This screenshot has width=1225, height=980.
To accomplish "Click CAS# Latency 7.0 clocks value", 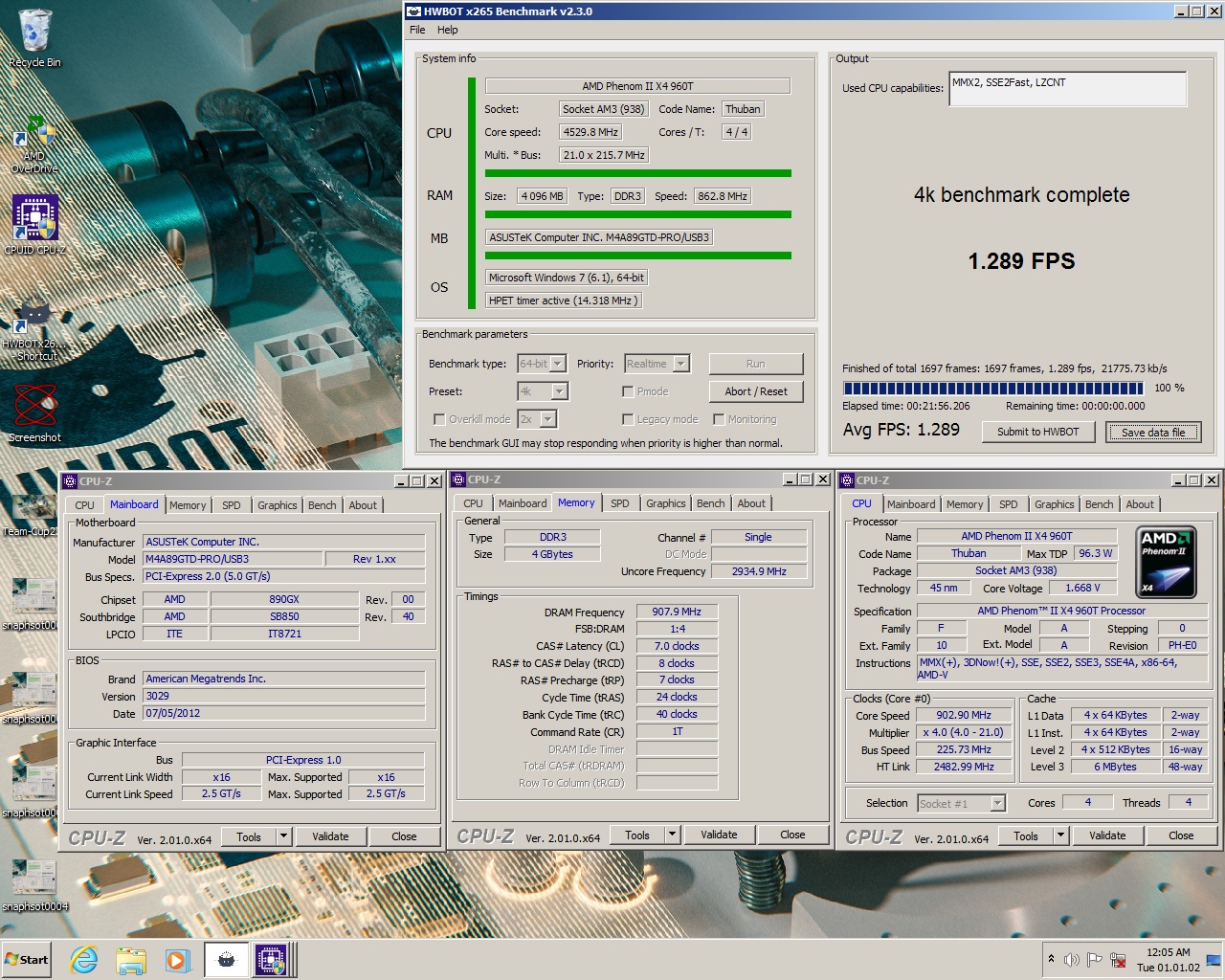I will click(x=678, y=646).
